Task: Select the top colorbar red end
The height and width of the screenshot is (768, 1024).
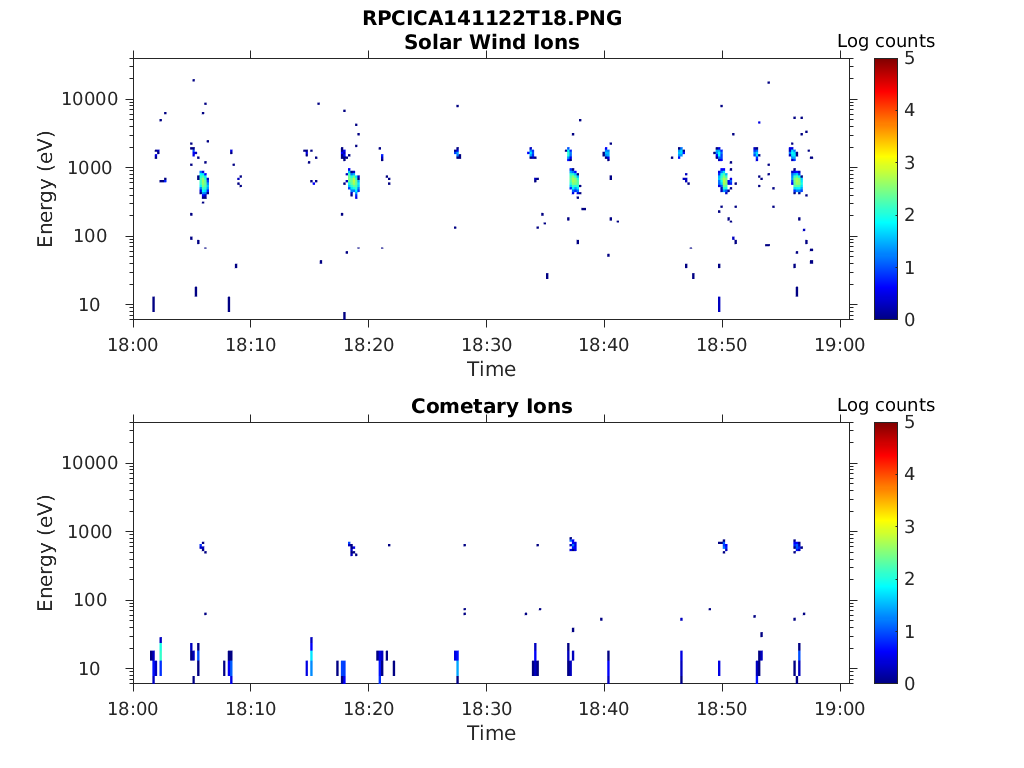Action: point(886,63)
